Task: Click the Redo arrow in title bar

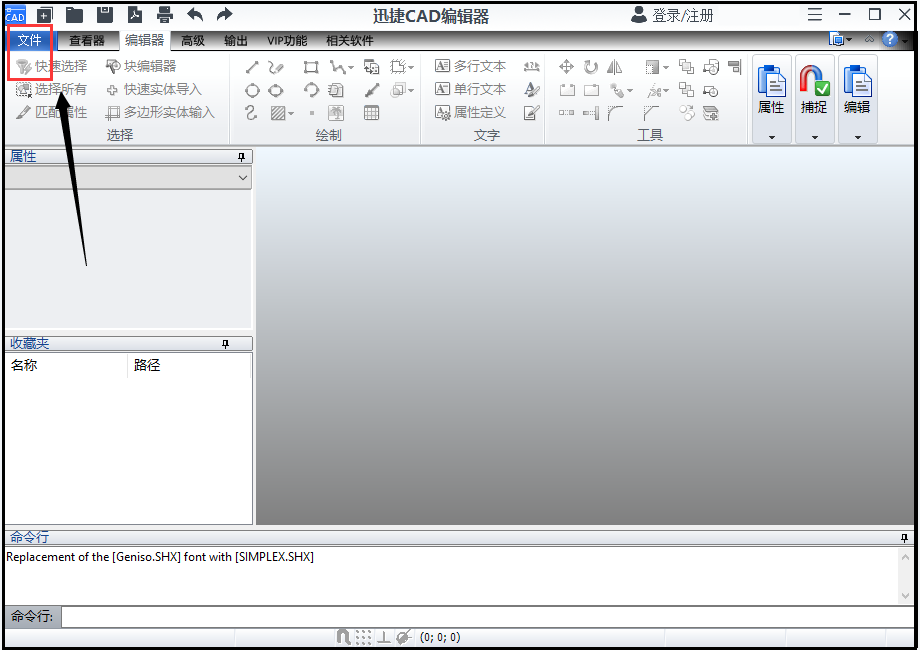Action: click(x=224, y=15)
